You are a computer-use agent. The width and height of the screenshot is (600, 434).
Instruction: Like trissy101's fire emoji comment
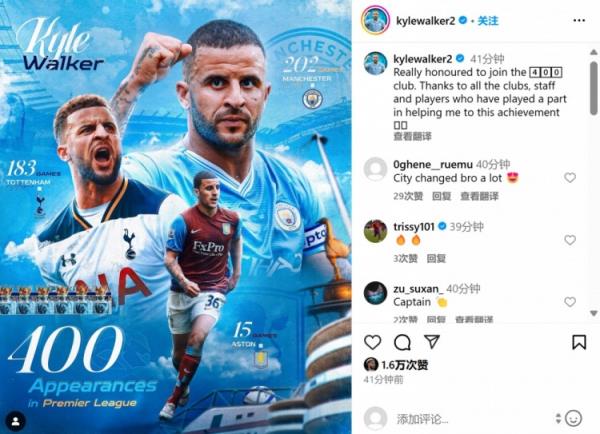(x=570, y=240)
